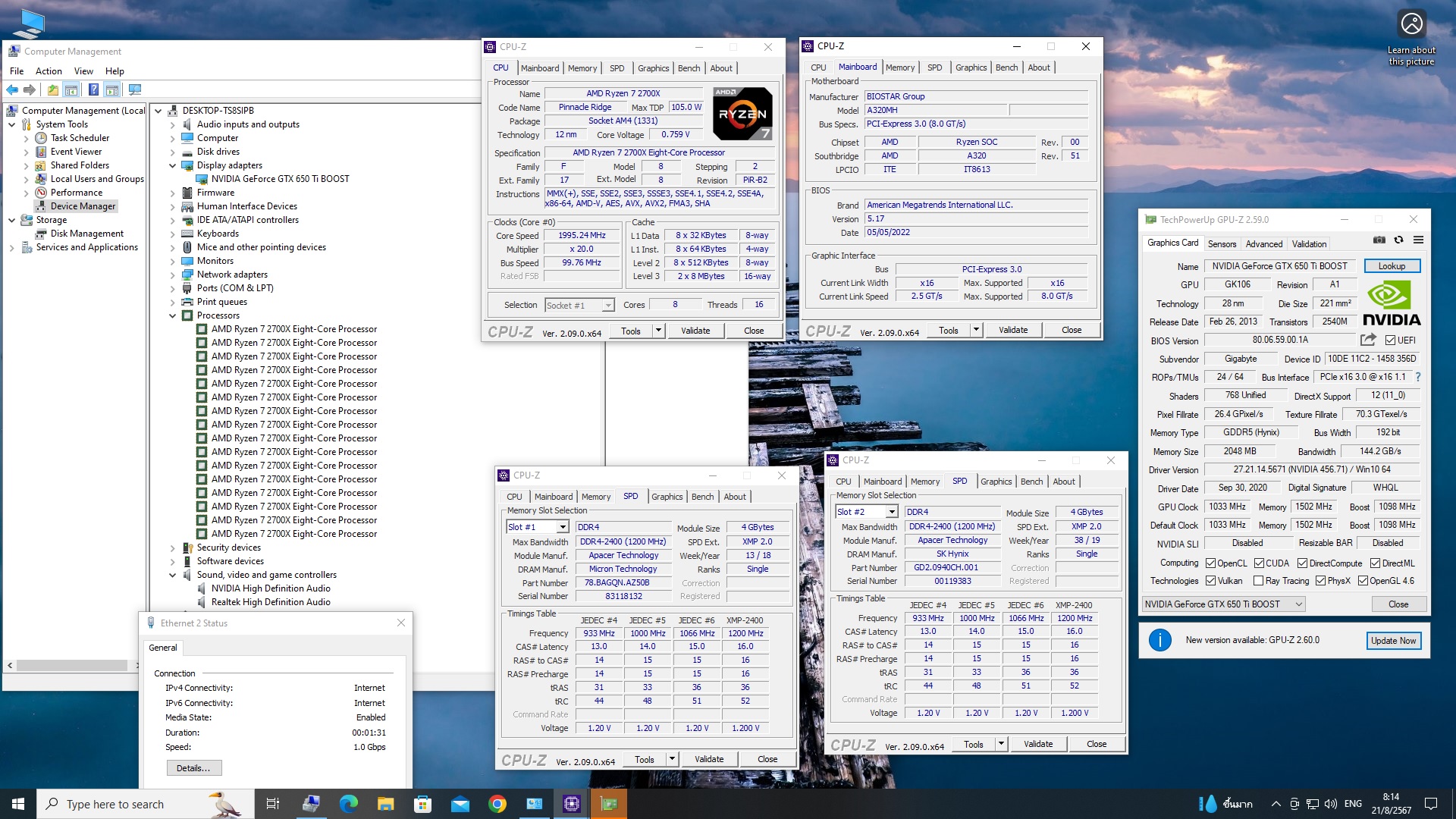Click Validate in CPU-Z Slot #1 window
The image size is (1456, 819).
pyautogui.click(x=709, y=759)
